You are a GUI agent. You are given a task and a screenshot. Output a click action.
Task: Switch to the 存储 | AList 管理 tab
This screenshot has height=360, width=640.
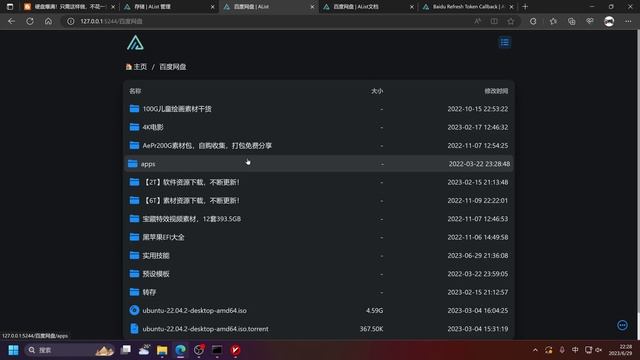[169, 7]
